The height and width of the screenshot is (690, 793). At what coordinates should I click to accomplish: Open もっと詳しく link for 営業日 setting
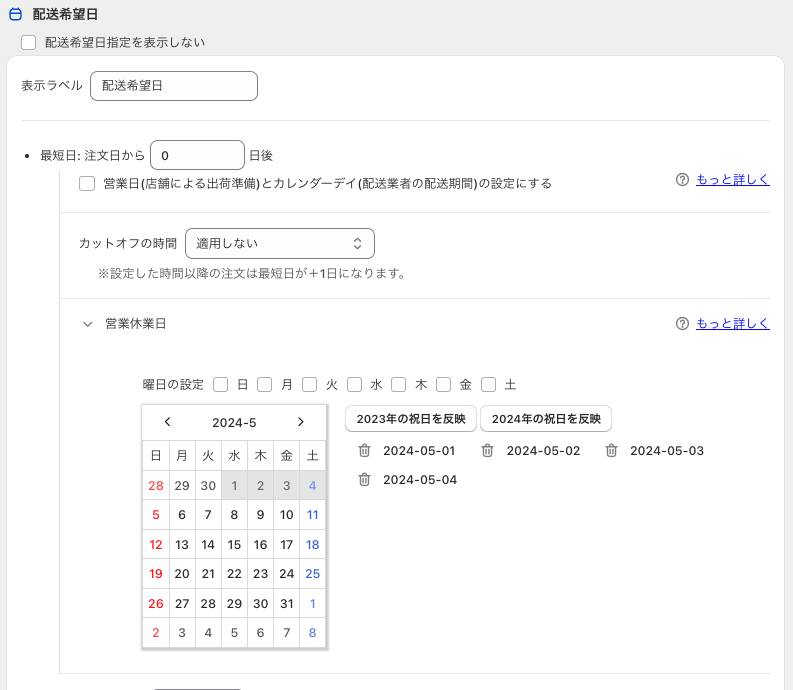pyautogui.click(x=733, y=180)
